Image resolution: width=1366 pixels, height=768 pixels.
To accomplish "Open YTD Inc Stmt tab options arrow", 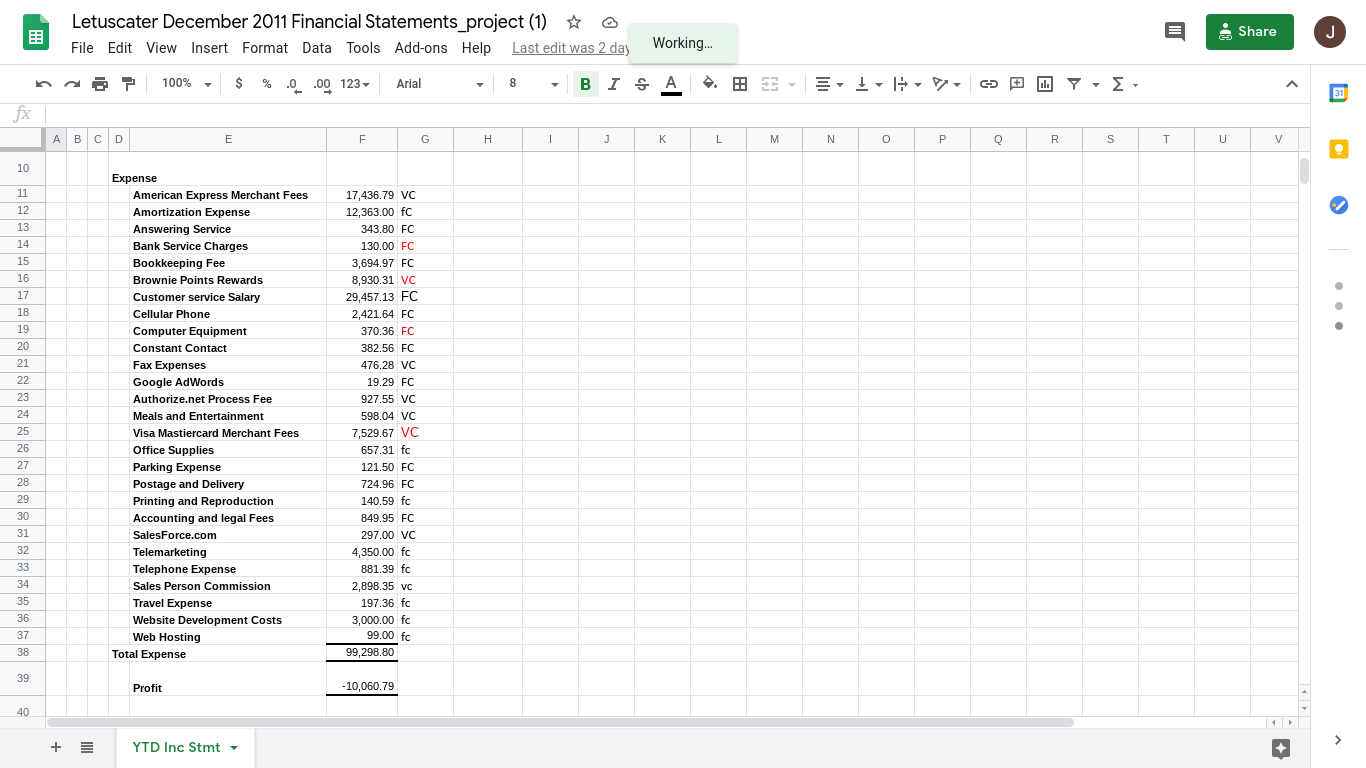I will pyautogui.click(x=234, y=748).
